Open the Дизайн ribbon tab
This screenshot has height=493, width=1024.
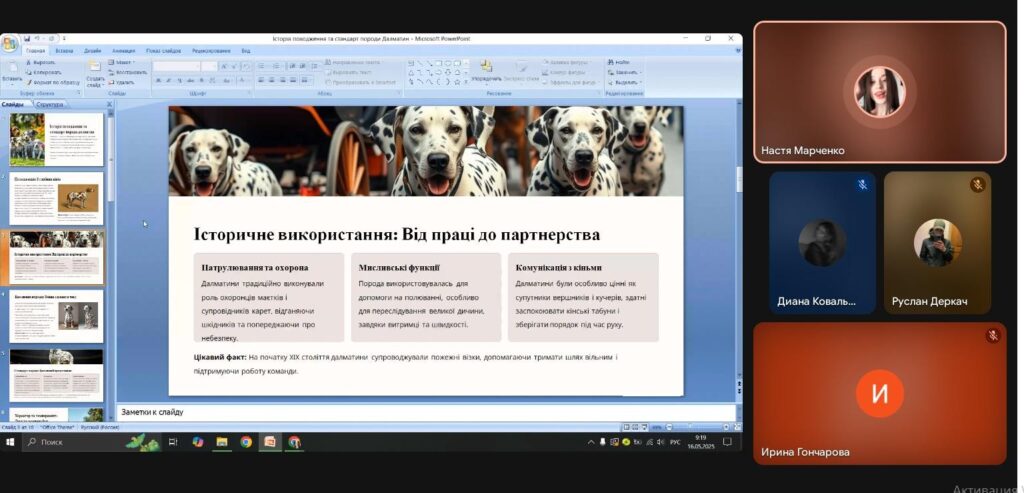92,50
